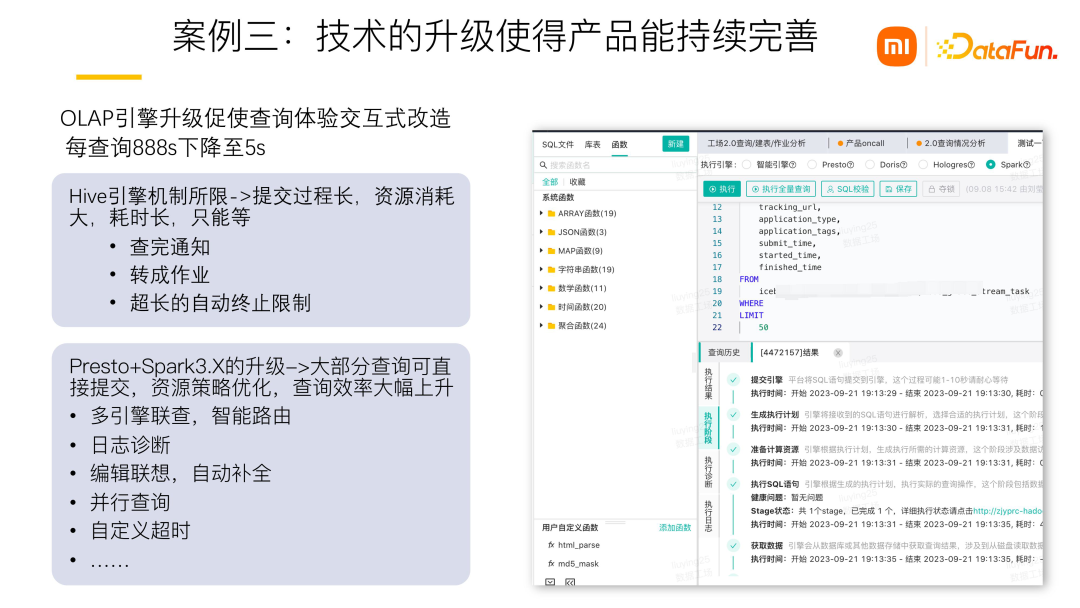Click the 添加函数 link
The image size is (1080, 608).
[x=675, y=527]
